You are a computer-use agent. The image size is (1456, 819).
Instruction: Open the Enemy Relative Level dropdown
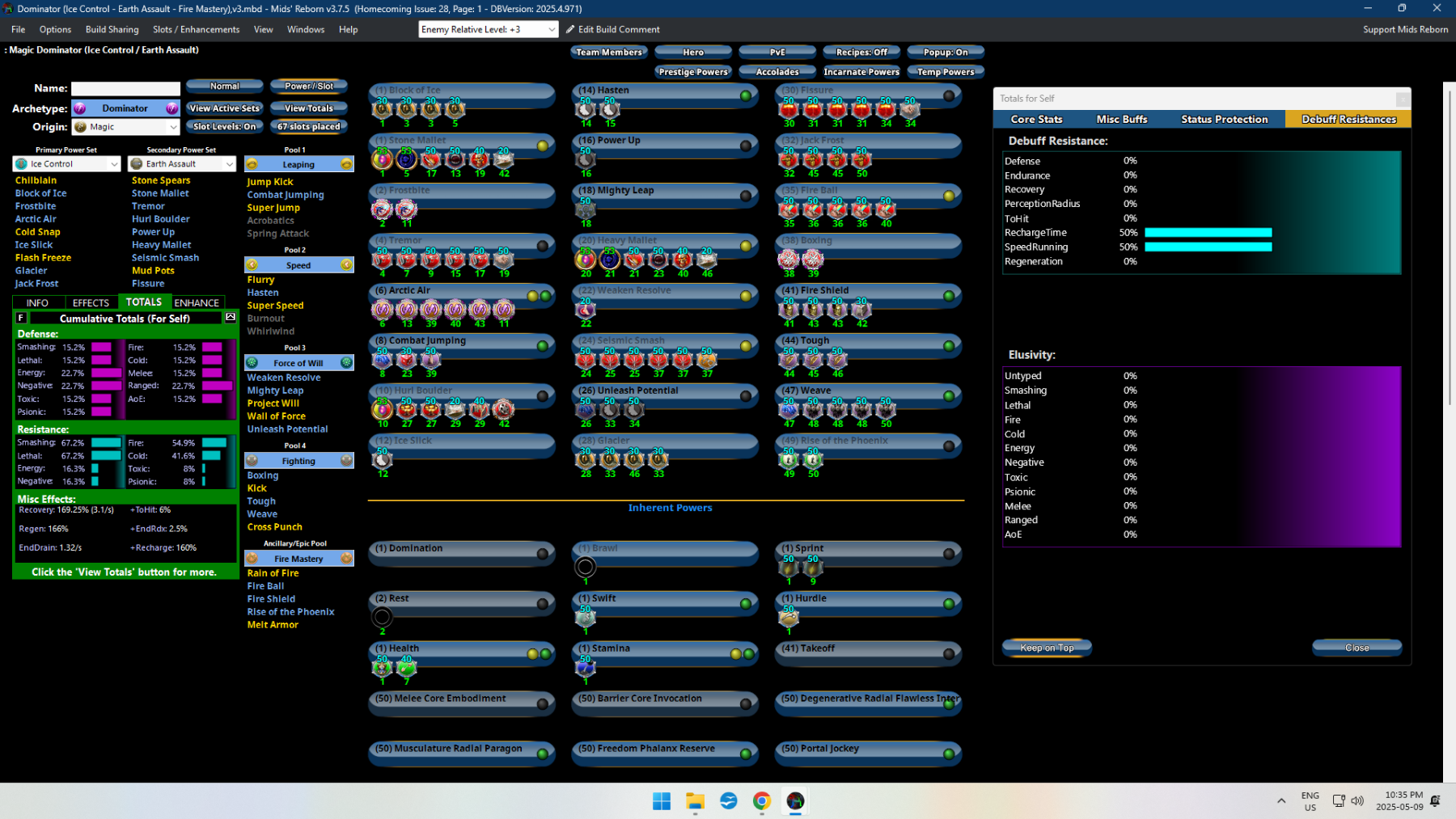tap(489, 29)
